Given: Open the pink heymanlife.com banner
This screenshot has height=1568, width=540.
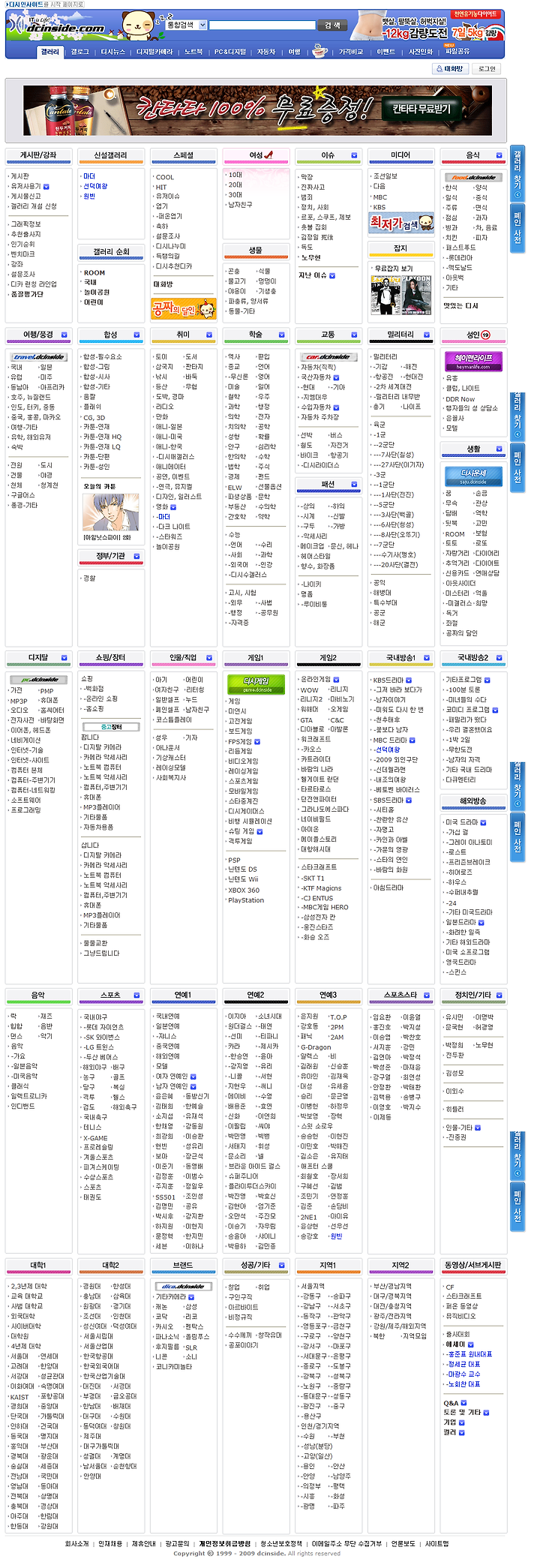Looking at the screenshot, I should click(473, 362).
